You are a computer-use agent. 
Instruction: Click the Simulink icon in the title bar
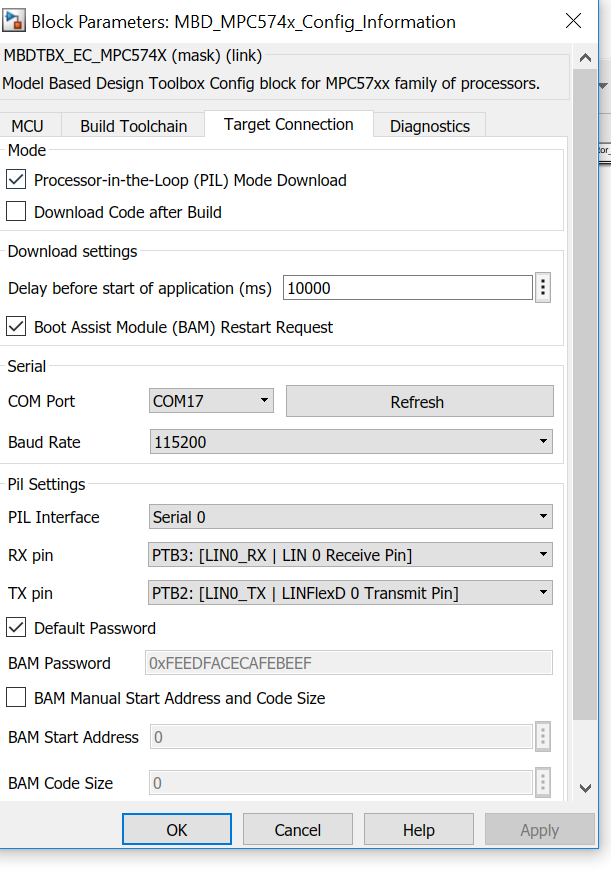15,21
